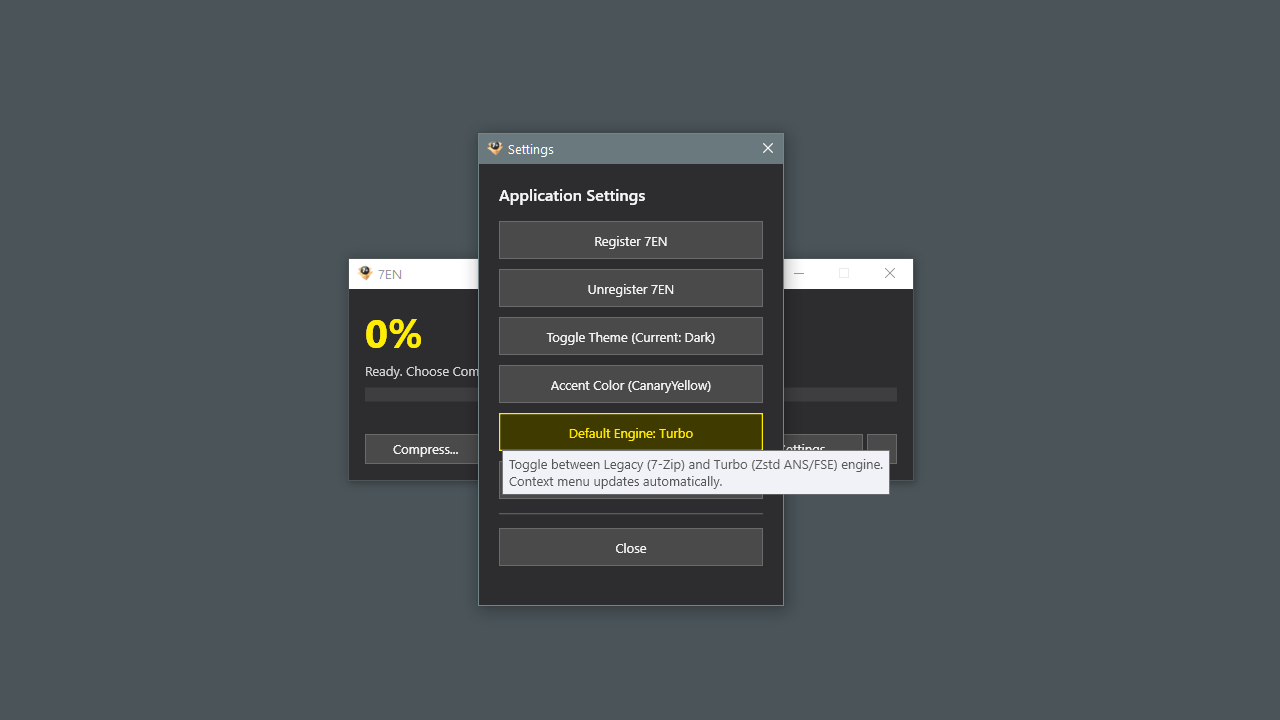1280x720 pixels.
Task: Select Unregister 7EN in Application Settings
Action: click(630, 288)
